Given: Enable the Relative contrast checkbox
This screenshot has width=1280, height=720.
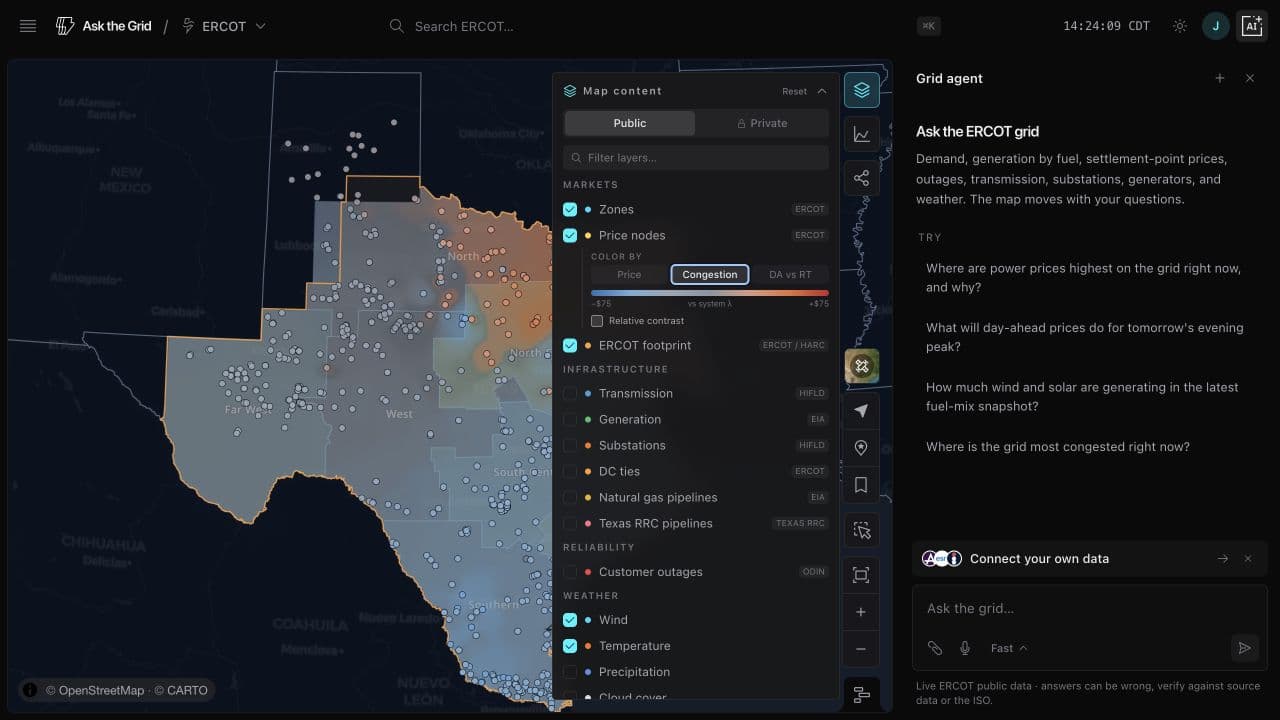Looking at the screenshot, I should click(597, 321).
